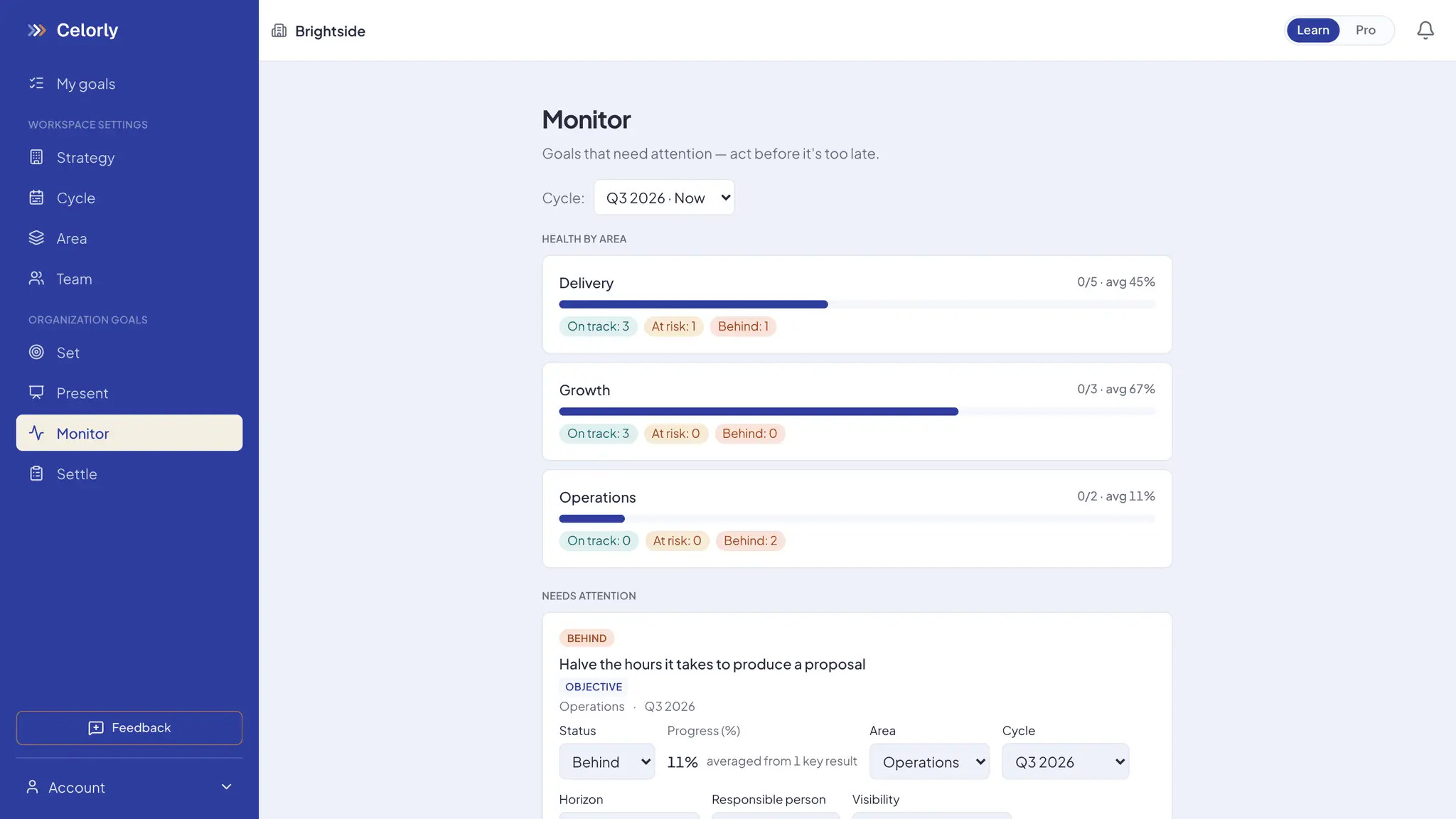Viewport: 1456px width, 819px height.
Task: Click the Set target icon
Action: point(36,352)
